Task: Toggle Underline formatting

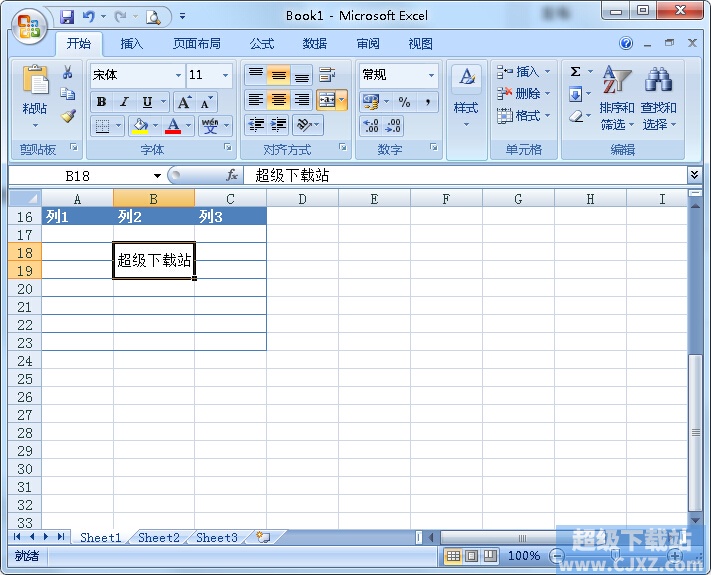Action: pos(147,102)
